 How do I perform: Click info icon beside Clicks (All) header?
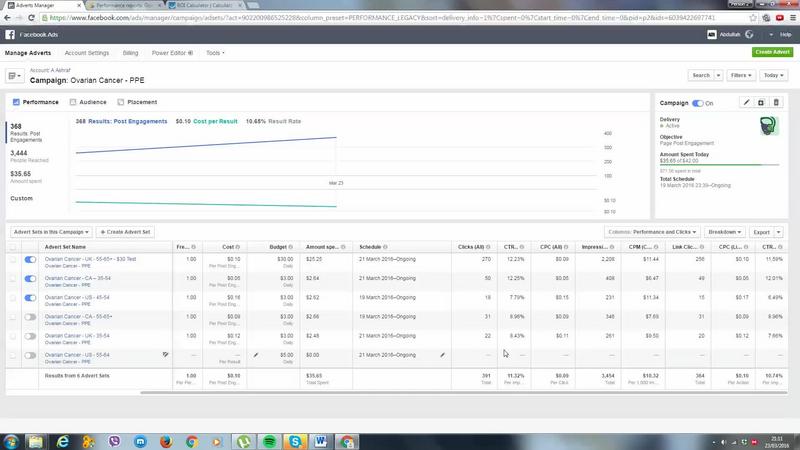pyautogui.click(x=488, y=247)
